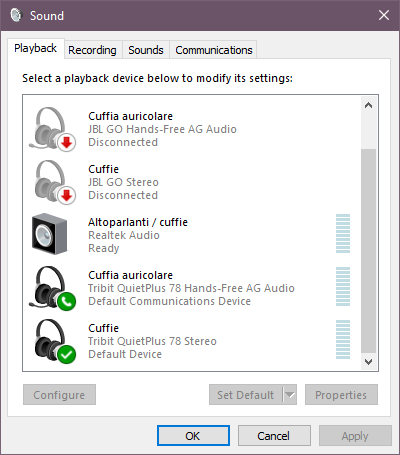Click the Sound speaker icon in the title bar

tap(16, 15)
